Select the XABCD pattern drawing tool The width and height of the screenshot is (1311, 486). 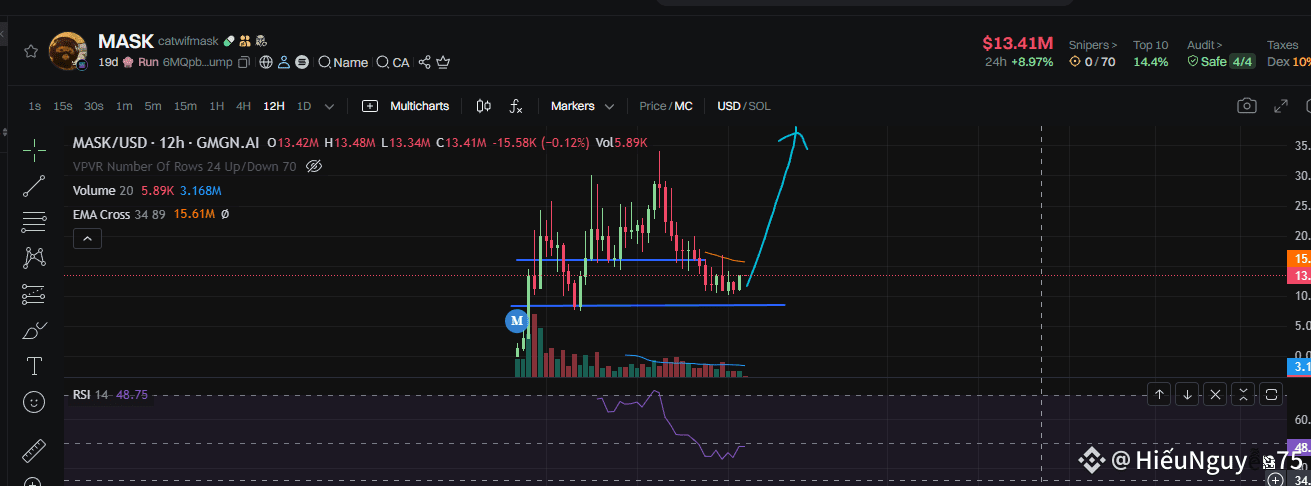coord(34,257)
